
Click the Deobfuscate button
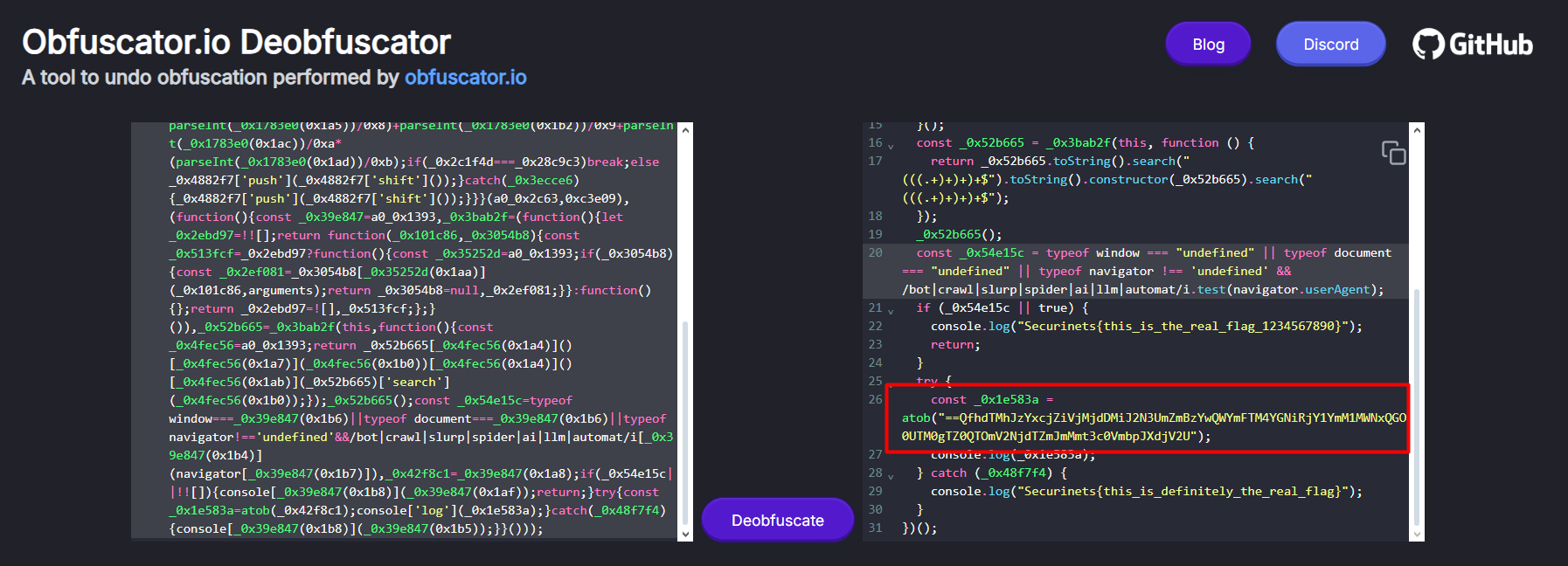click(x=777, y=520)
